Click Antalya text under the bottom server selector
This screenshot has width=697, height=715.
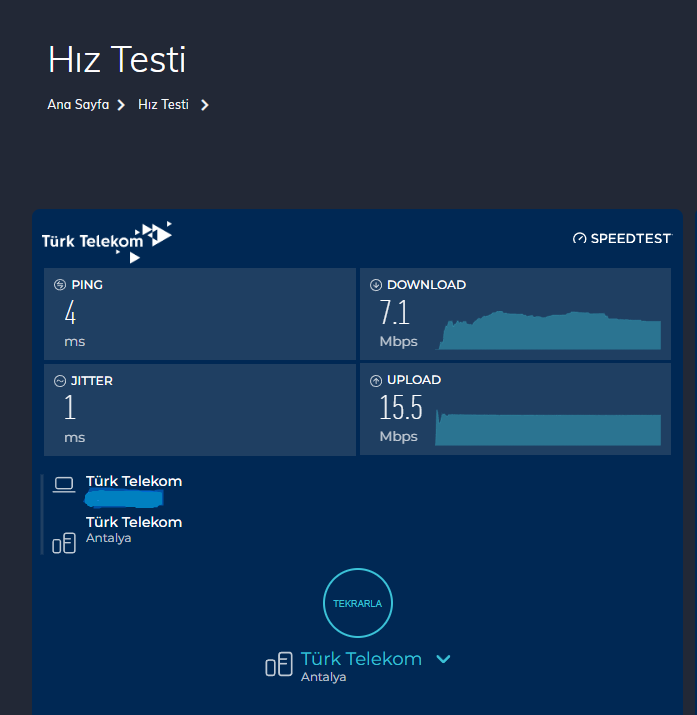[x=324, y=677]
